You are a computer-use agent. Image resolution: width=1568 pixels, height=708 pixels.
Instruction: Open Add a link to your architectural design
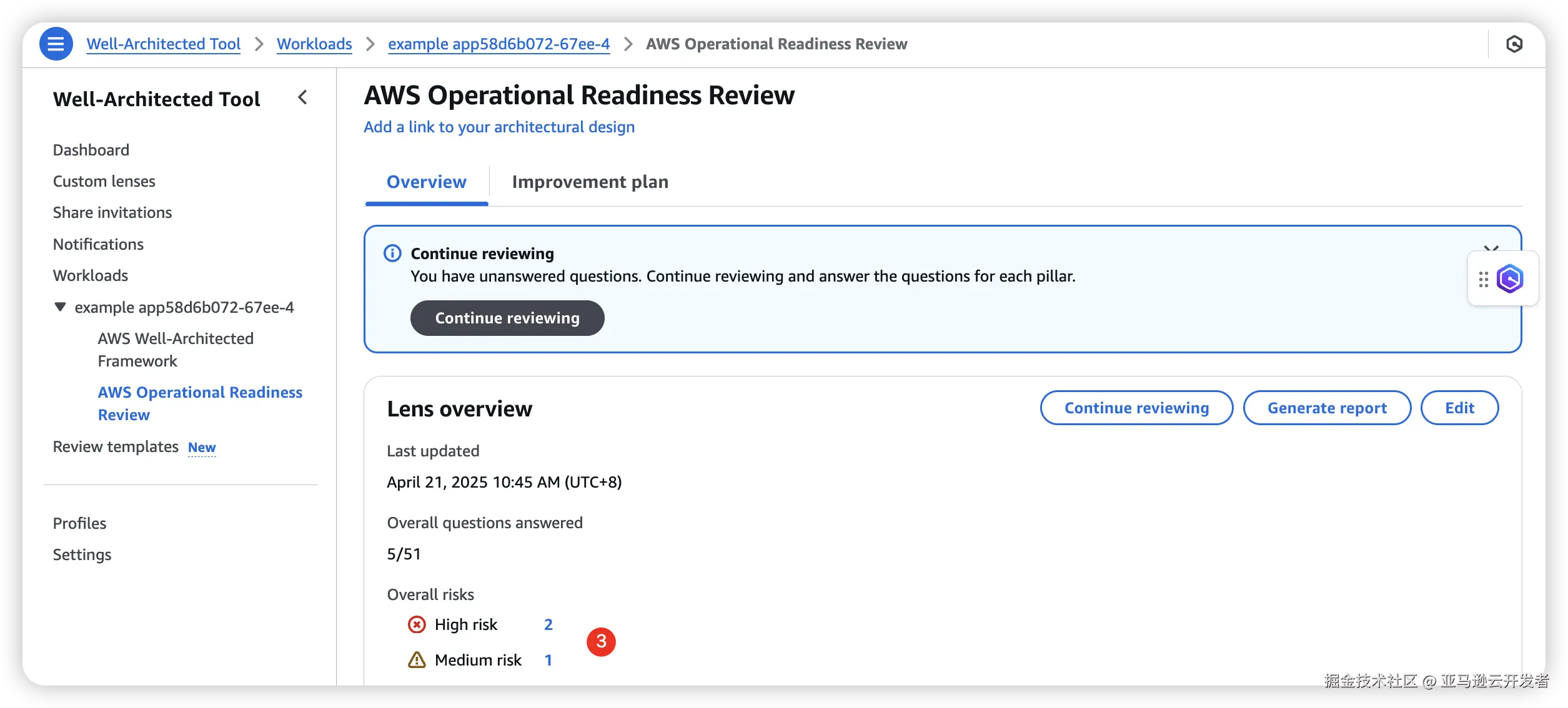click(499, 127)
